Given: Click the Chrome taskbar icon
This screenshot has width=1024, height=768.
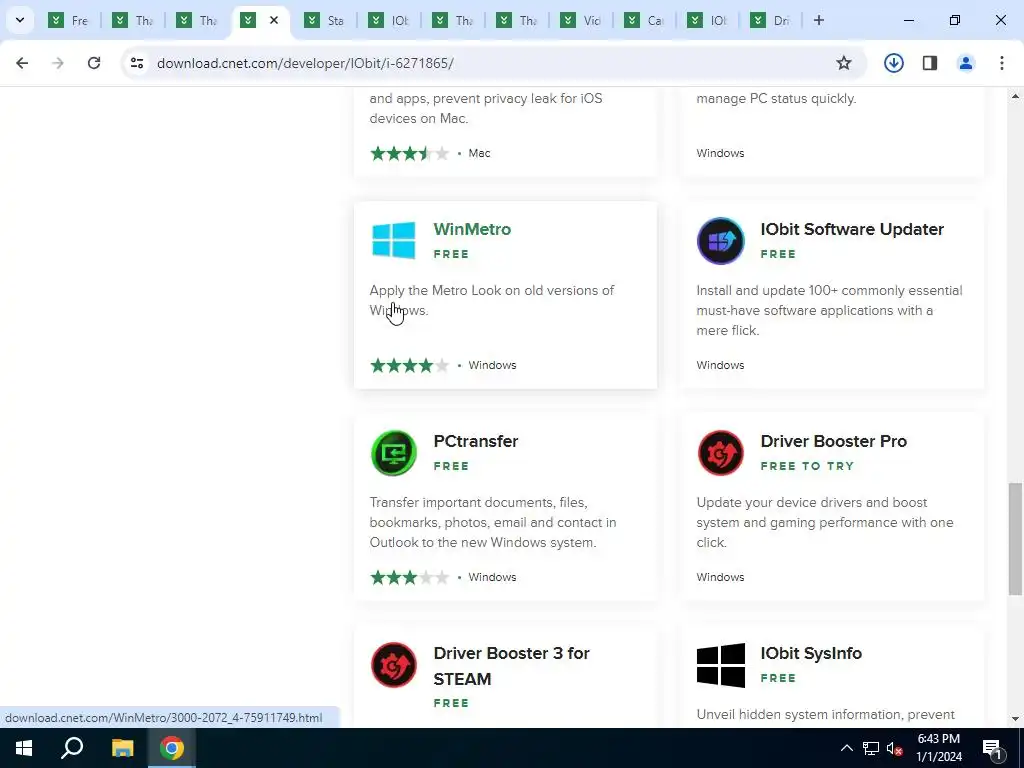Looking at the screenshot, I should [x=172, y=748].
